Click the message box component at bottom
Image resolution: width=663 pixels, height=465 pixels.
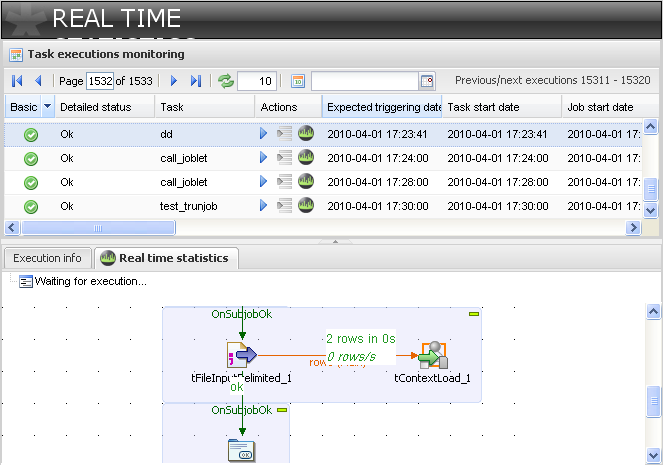(x=241, y=450)
